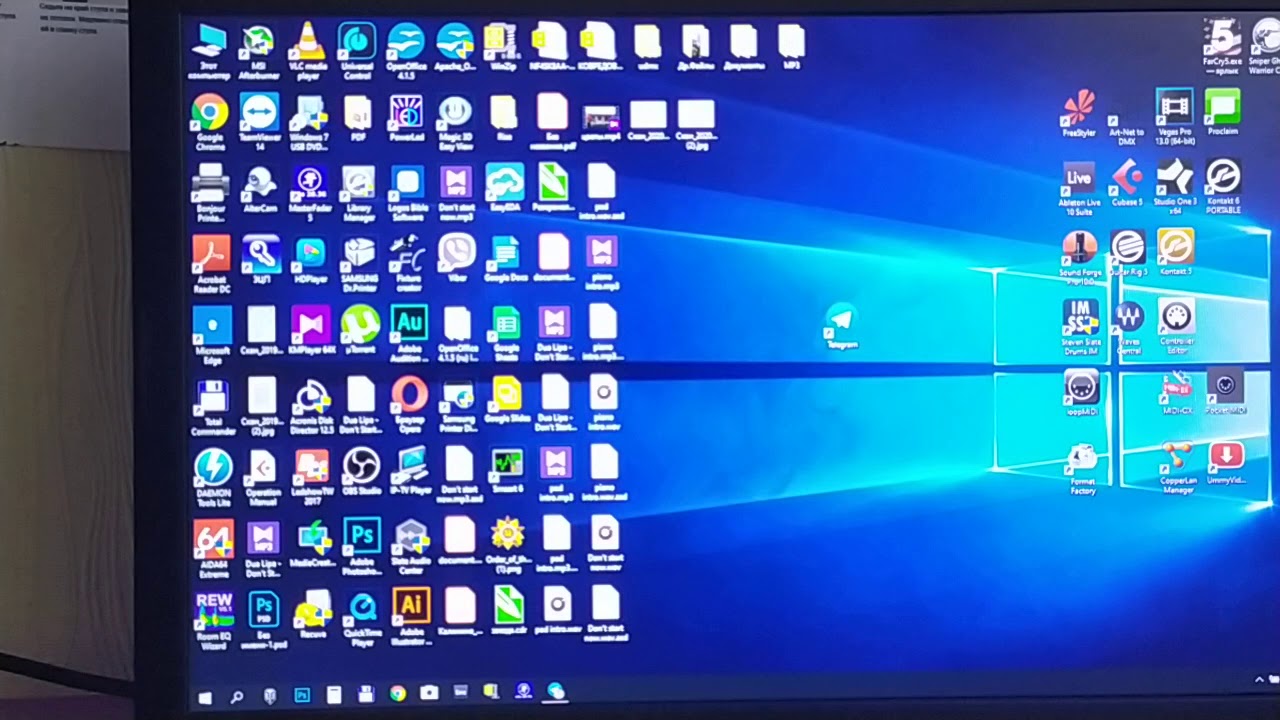Open the FarCry5.exe shortcut
This screenshot has height=720, width=1280.
tap(1221, 47)
